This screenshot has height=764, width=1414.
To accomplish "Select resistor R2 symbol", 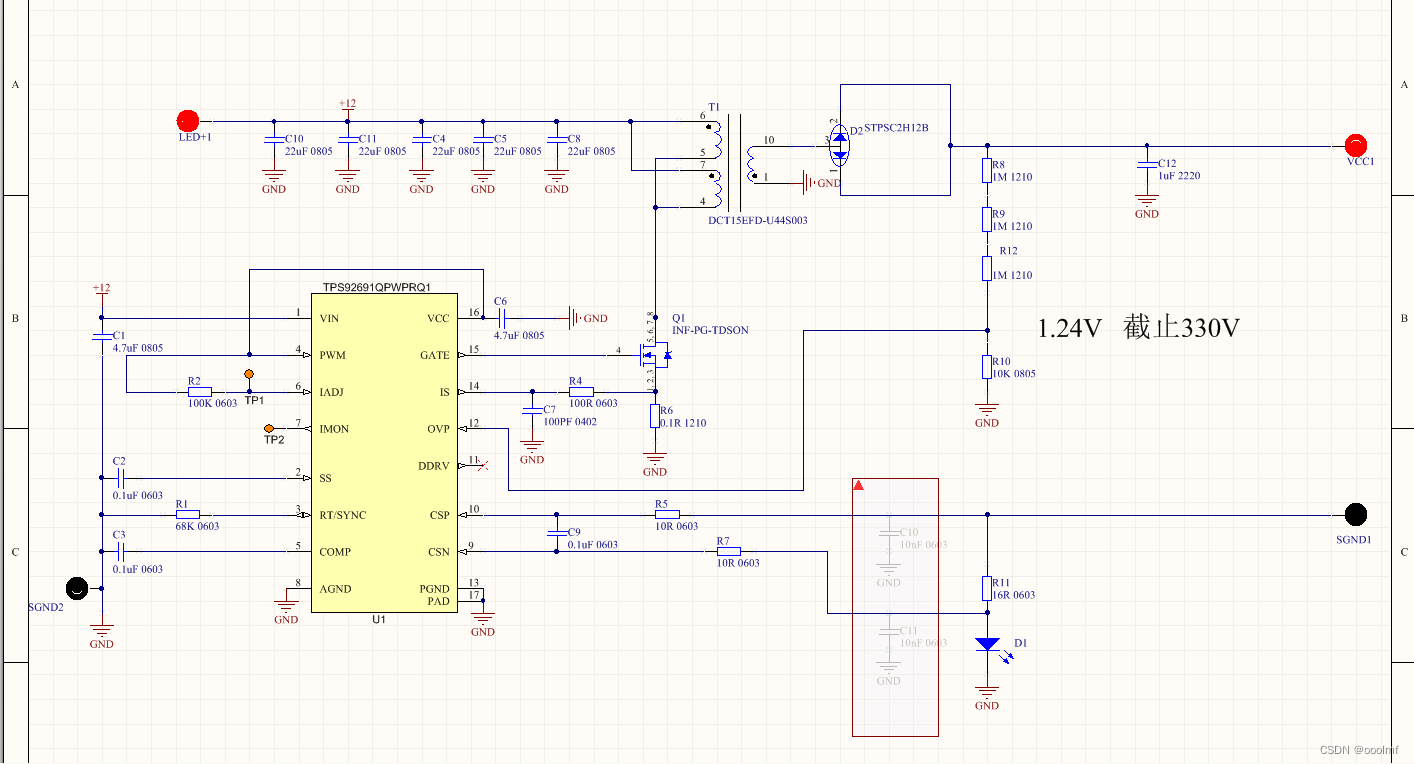I will coord(200,392).
